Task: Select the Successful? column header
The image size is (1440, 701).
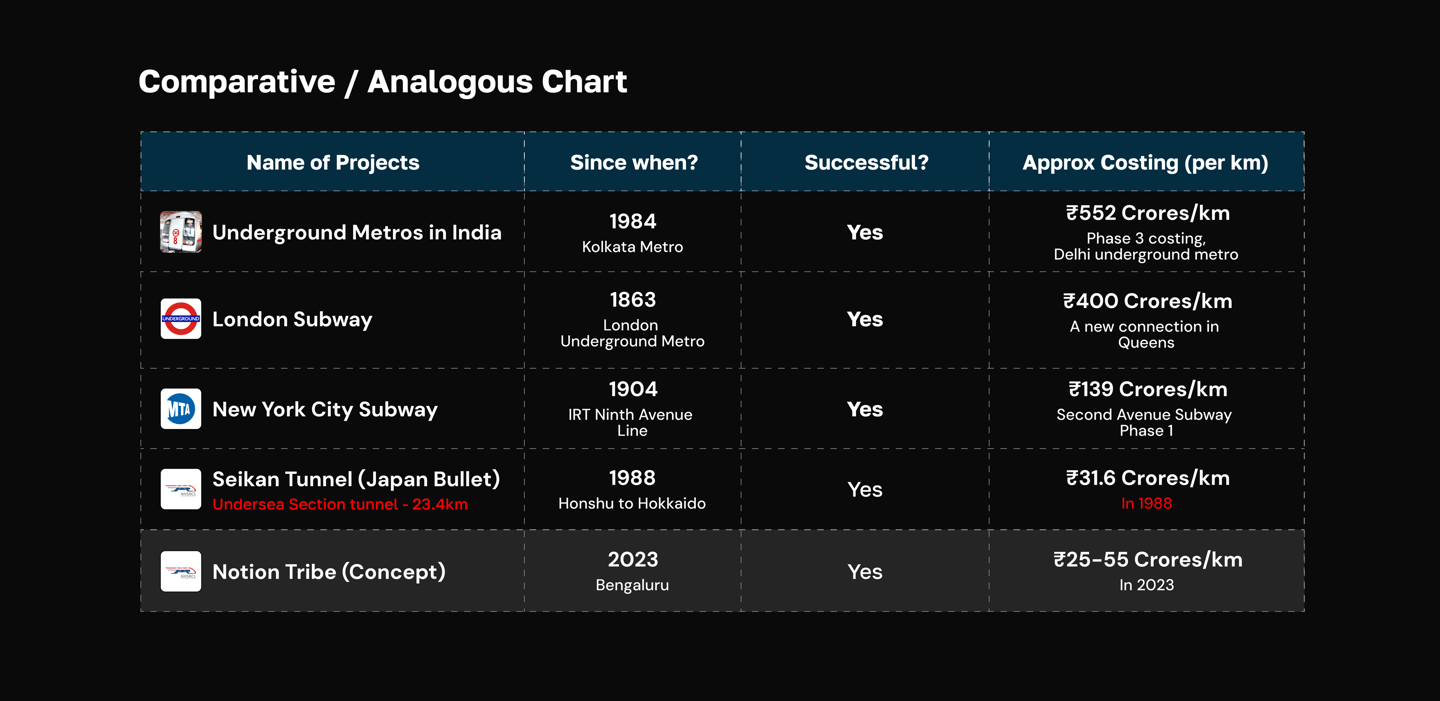Action: pyautogui.click(x=866, y=162)
